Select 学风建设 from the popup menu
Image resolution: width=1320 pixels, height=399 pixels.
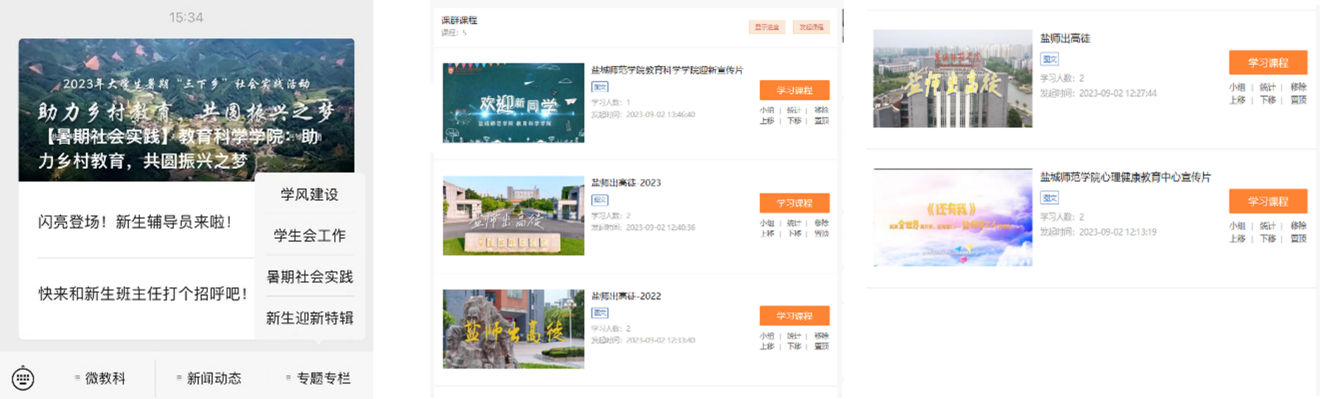click(x=309, y=194)
